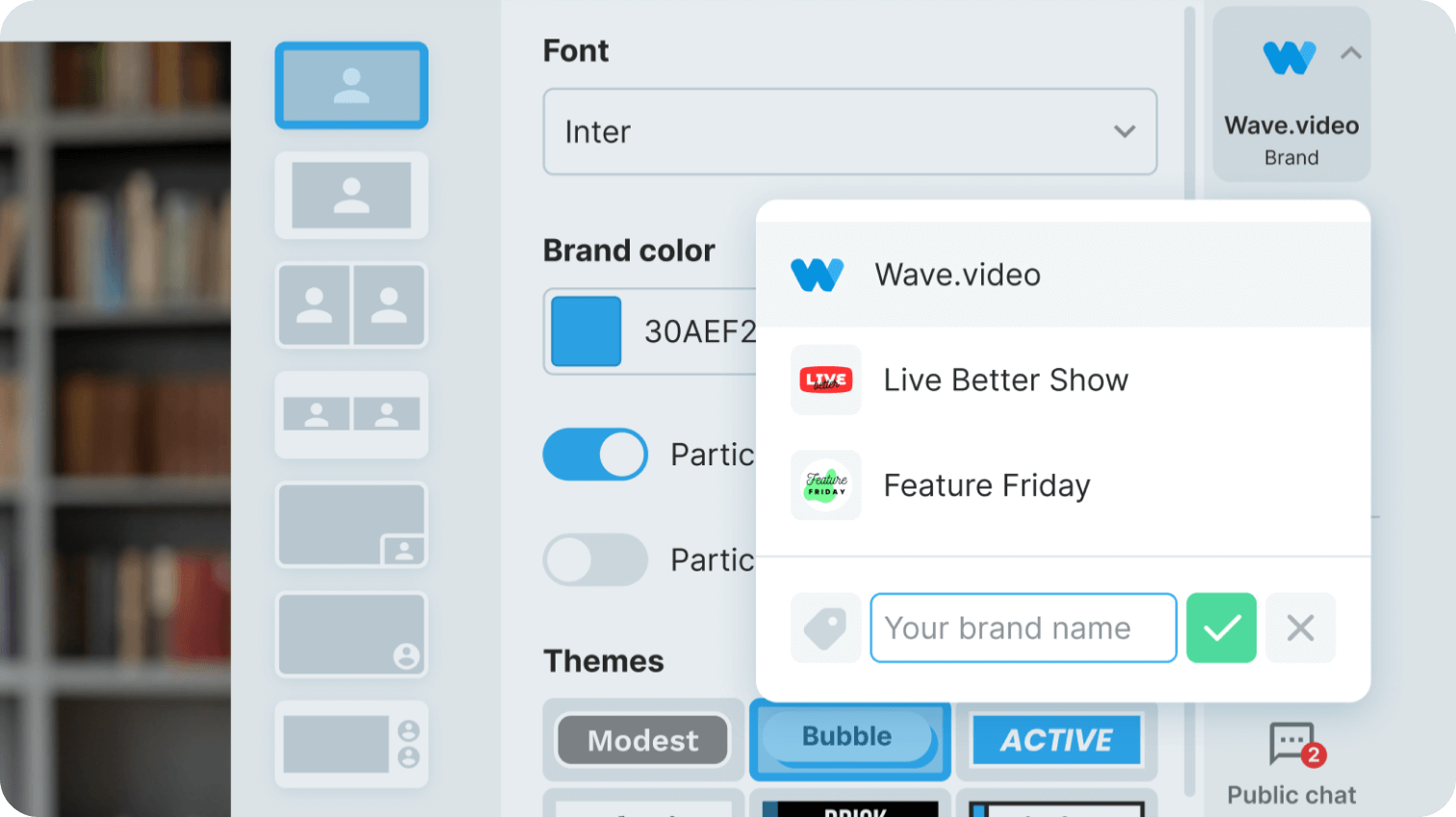
Task: Choose the two-person side-by-side layout
Action: (x=351, y=304)
